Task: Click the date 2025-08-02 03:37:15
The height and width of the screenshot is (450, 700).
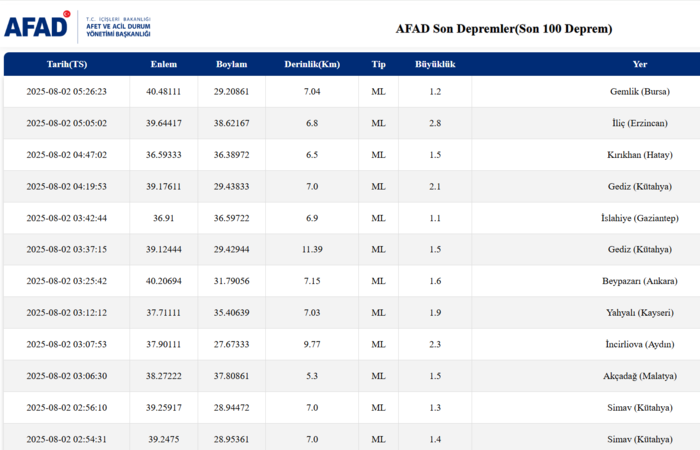Action: coord(67,250)
